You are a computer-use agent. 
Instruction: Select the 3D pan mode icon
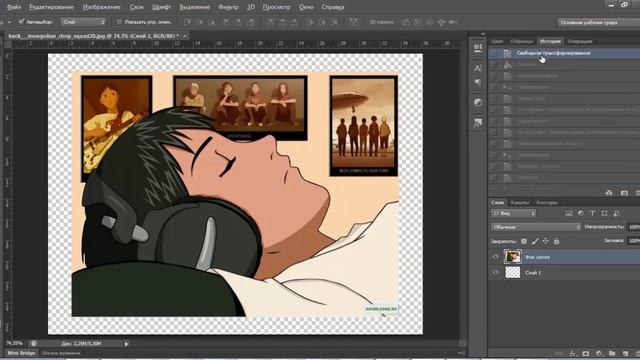tap(429, 22)
